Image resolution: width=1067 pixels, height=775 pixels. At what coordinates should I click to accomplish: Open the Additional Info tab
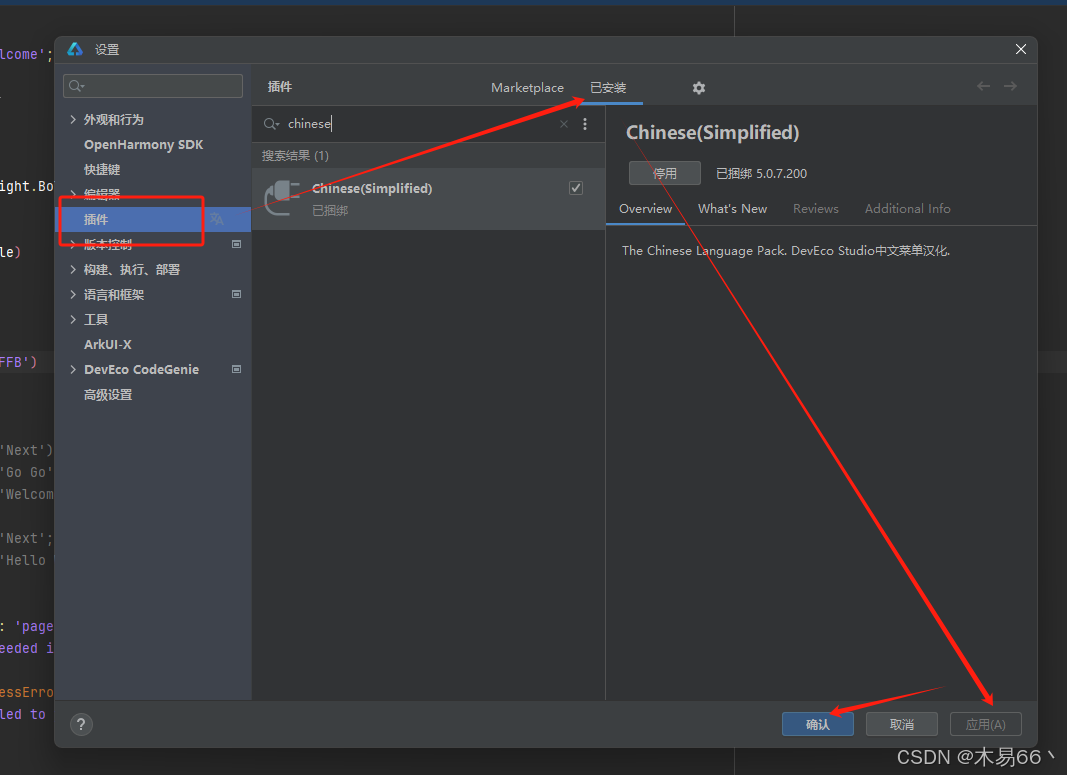tap(907, 209)
